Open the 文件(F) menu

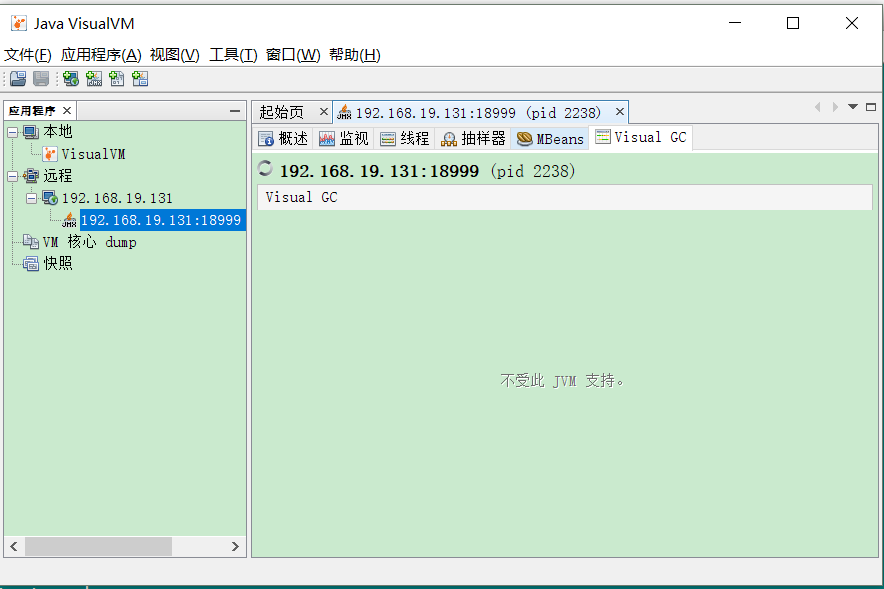click(28, 55)
